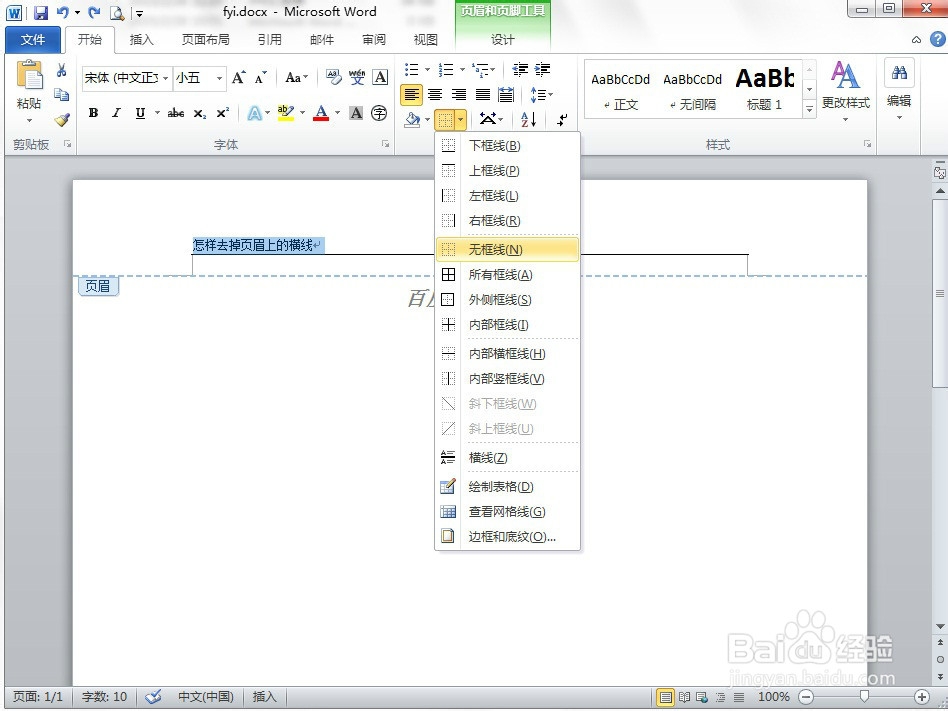The image size is (948, 711).
Task: Click the Superscript icon
Action: coord(222,113)
